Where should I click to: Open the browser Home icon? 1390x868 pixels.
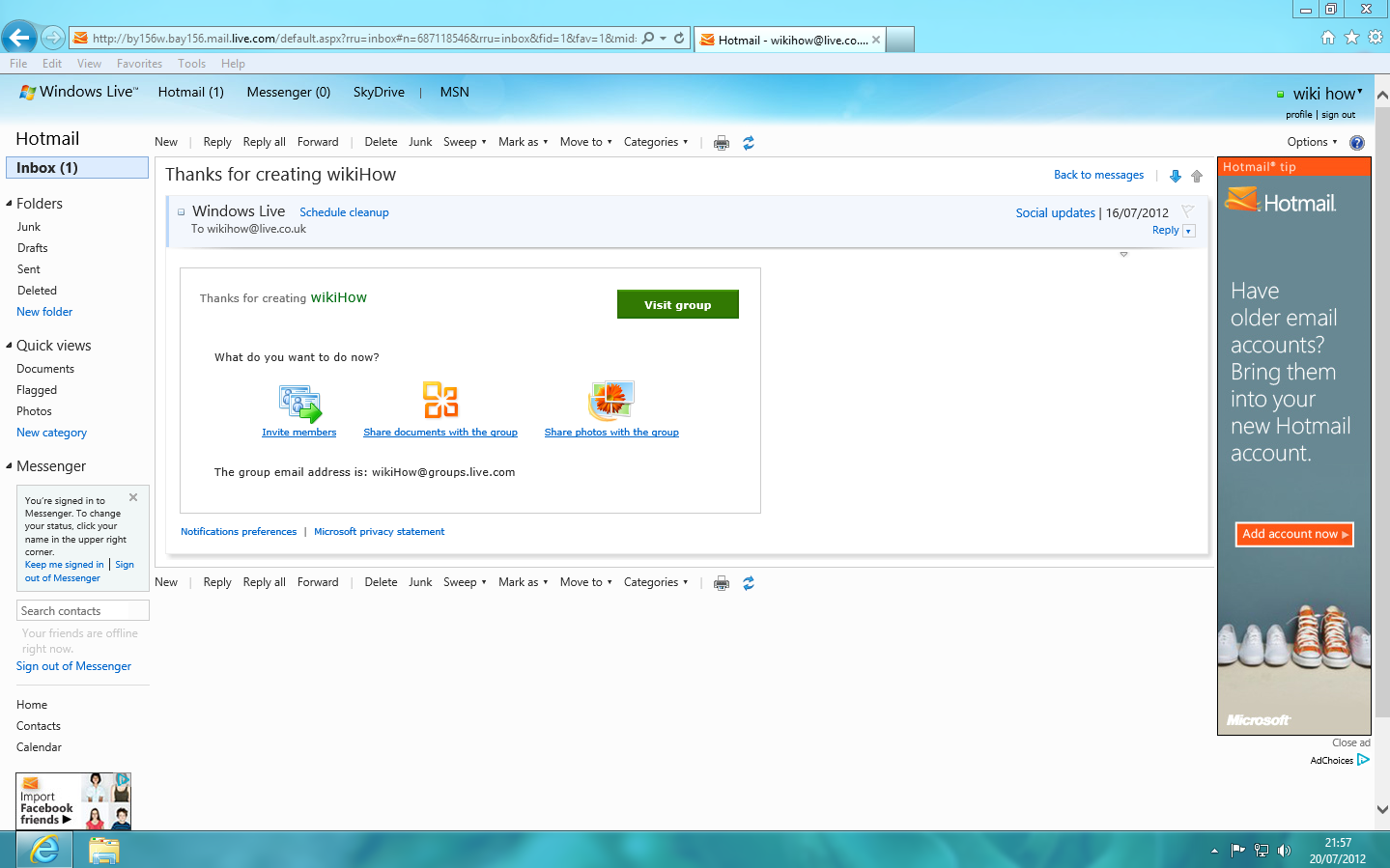1328,38
